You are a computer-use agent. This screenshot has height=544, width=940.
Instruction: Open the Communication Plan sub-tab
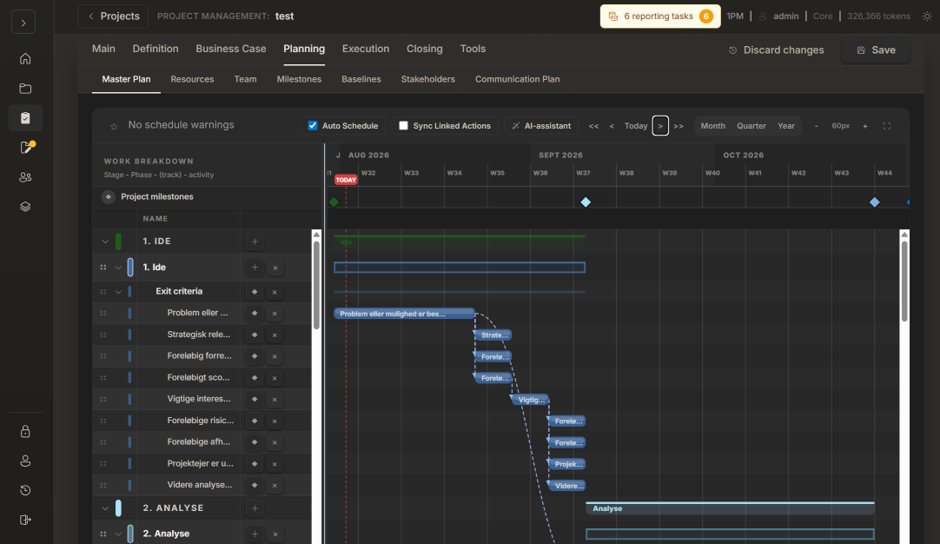pos(517,79)
